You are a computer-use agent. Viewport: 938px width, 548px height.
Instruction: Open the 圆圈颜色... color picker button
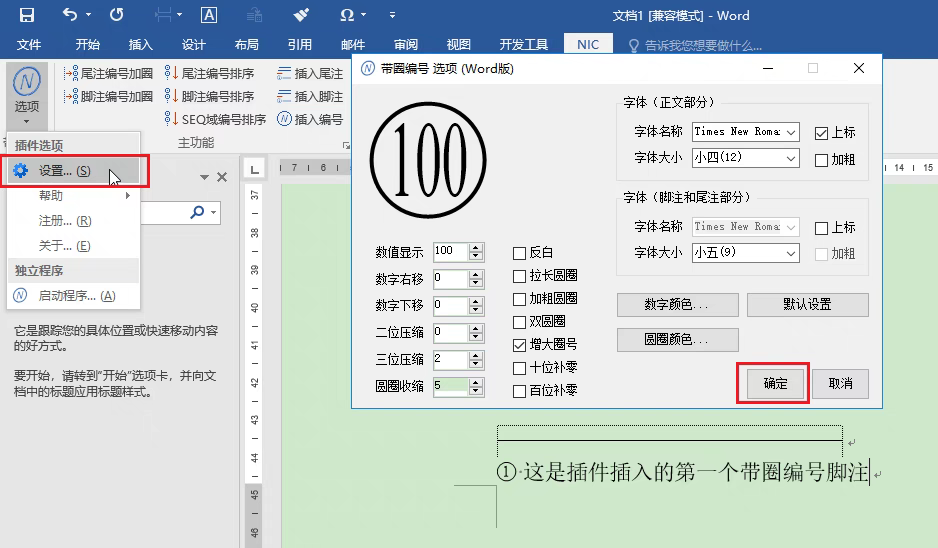(x=677, y=340)
